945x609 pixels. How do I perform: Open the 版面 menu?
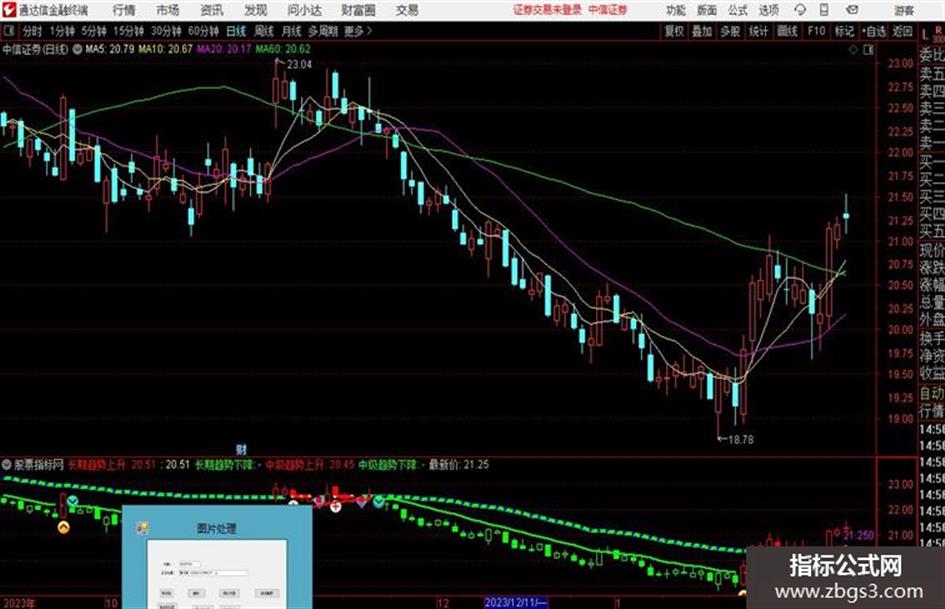(x=706, y=10)
